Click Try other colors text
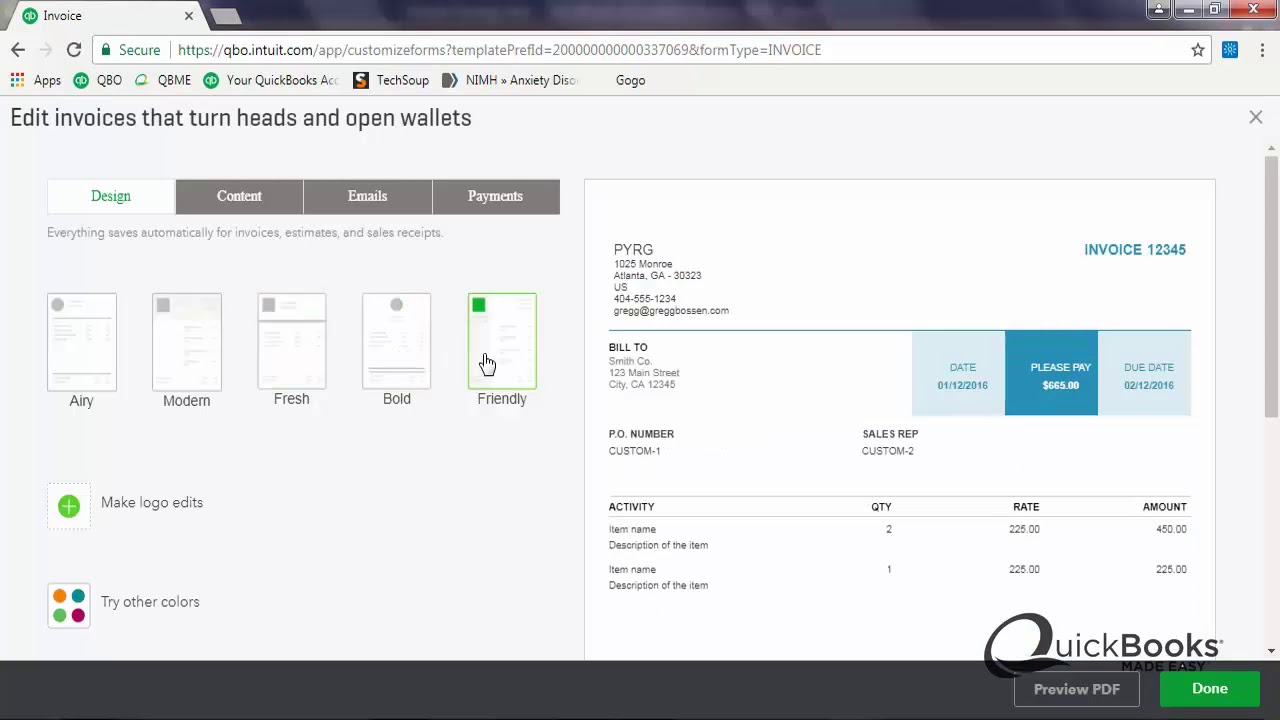1280x720 pixels. click(x=150, y=602)
